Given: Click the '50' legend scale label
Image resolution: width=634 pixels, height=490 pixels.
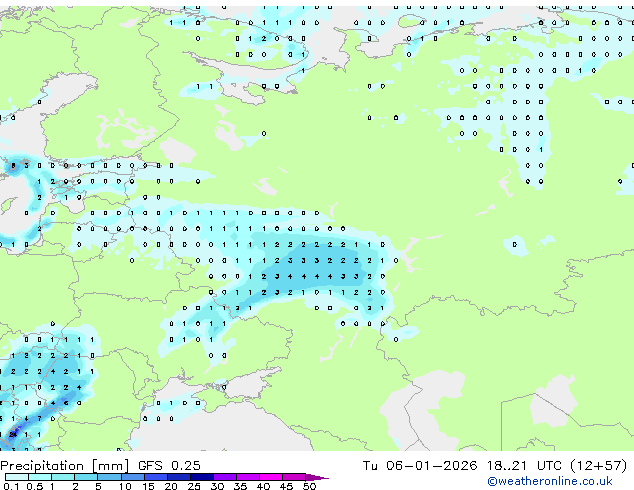Looking at the screenshot, I should click(x=309, y=486).
